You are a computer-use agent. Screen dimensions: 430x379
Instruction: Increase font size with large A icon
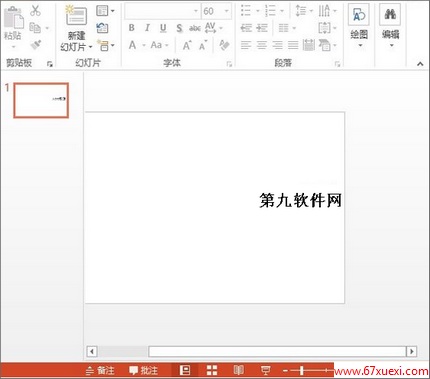pyautogui.click(x=187, y=45)
